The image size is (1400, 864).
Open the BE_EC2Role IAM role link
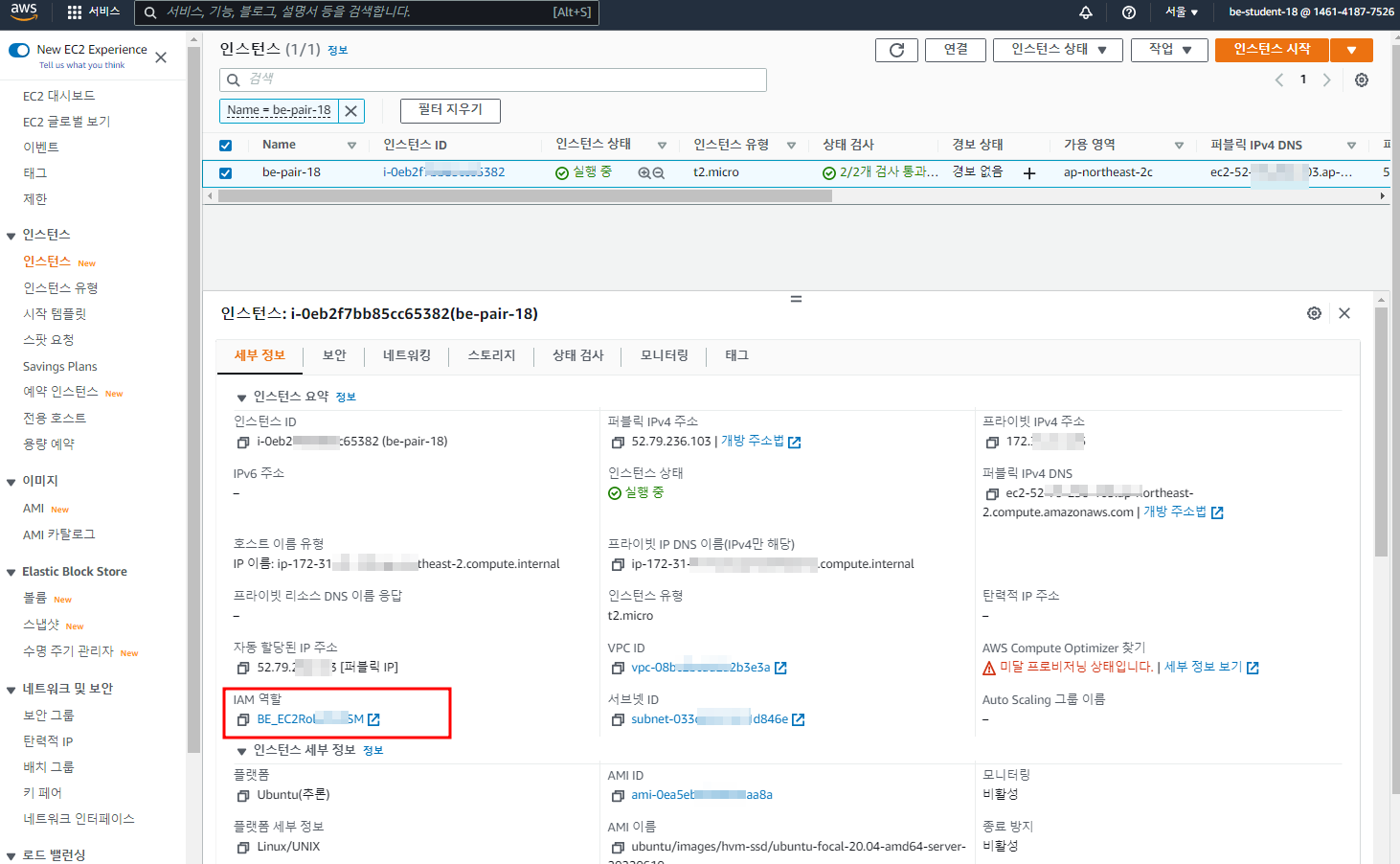tap(318, 720)
